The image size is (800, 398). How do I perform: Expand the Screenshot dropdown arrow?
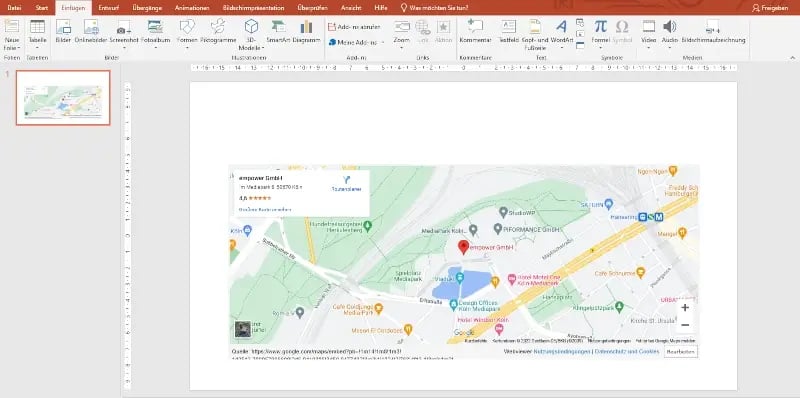(124, 48)
